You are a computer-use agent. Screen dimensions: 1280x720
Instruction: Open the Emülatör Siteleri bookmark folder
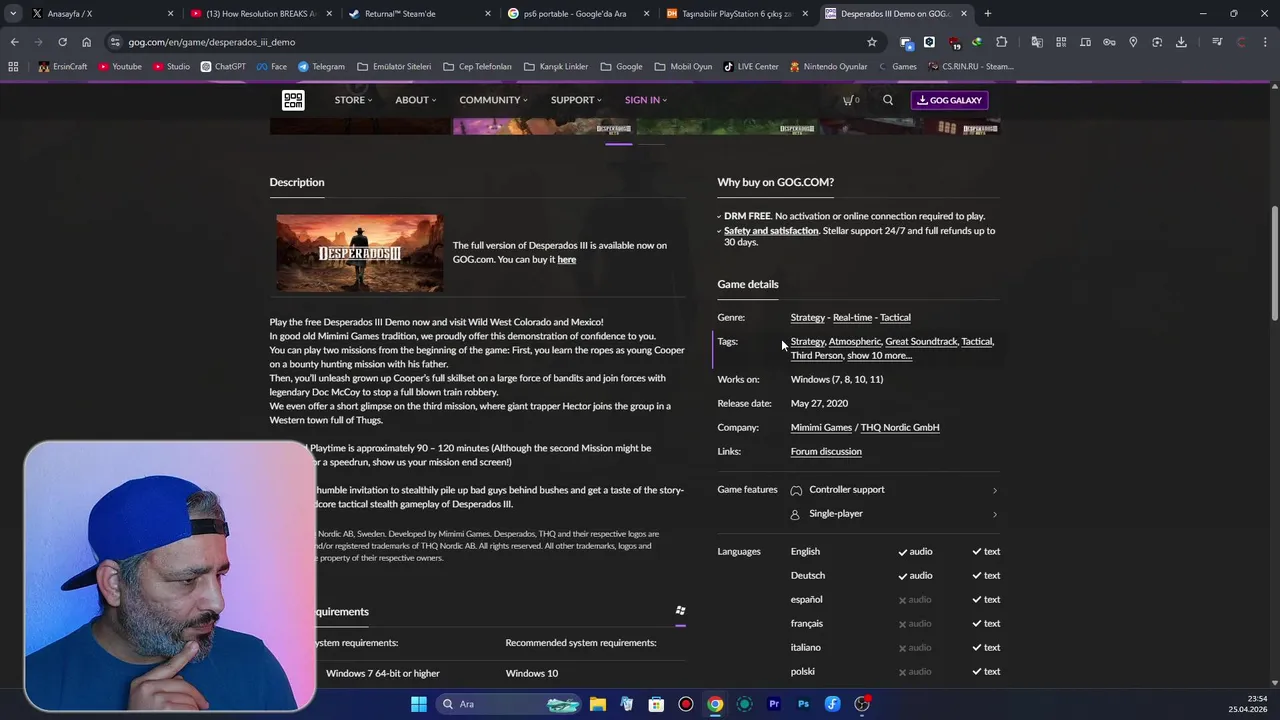tap(394, 67)
